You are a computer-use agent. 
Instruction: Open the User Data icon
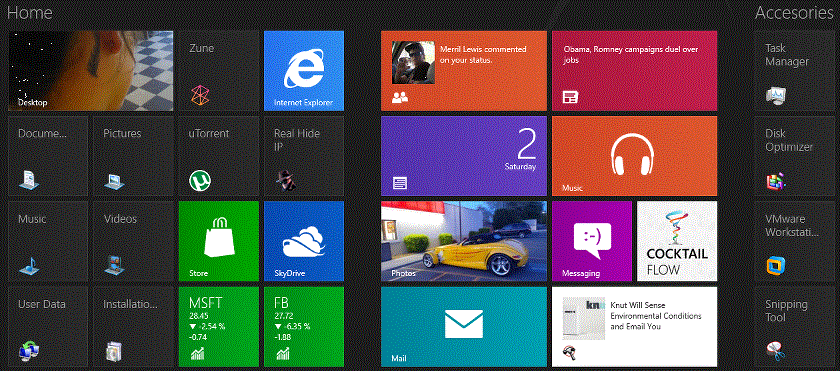click(x=29, y=351)
